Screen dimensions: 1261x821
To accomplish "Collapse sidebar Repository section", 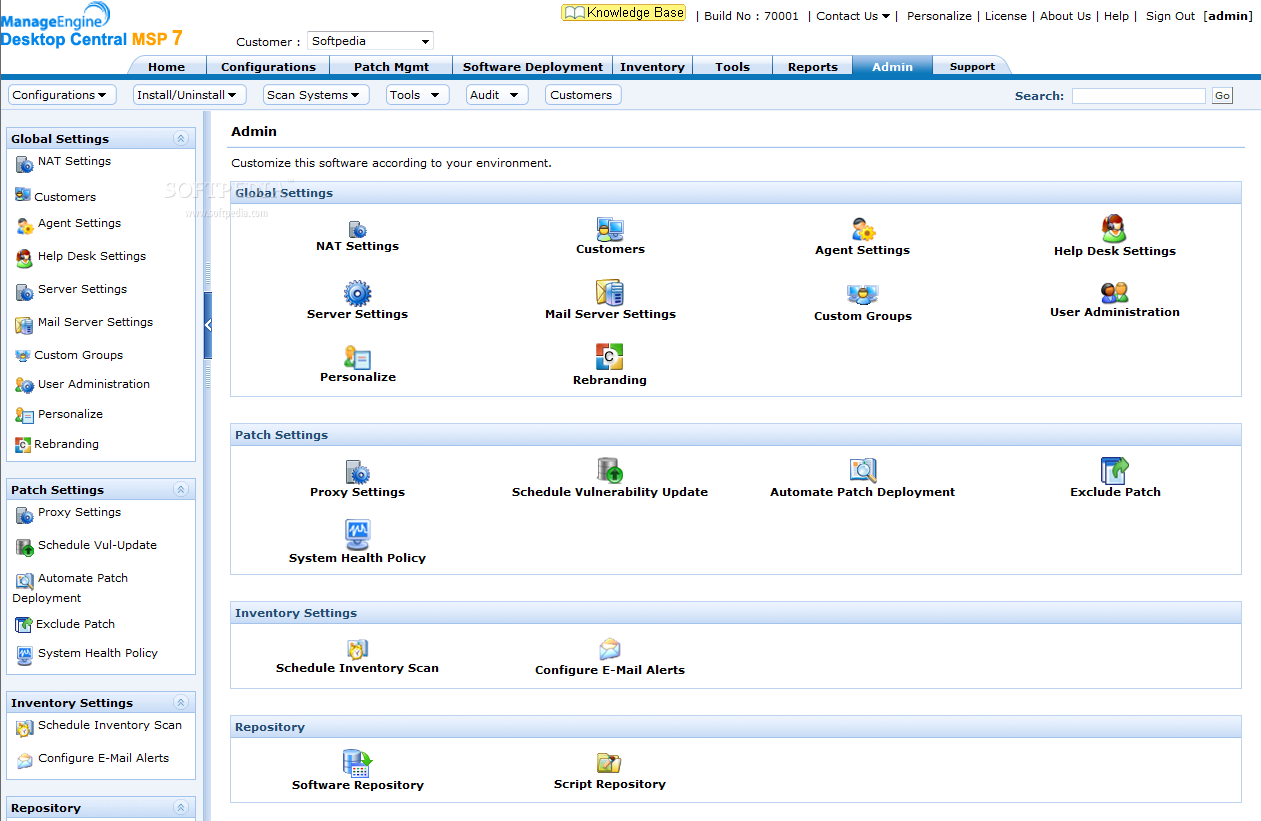I will [x=181, y=808].
